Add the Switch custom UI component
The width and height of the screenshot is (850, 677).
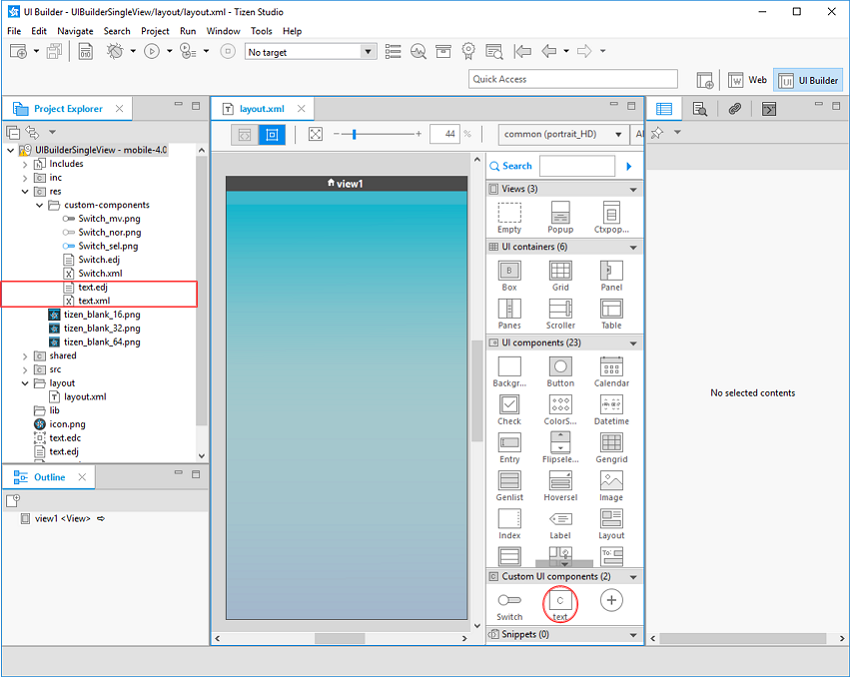tap(508, 603)
